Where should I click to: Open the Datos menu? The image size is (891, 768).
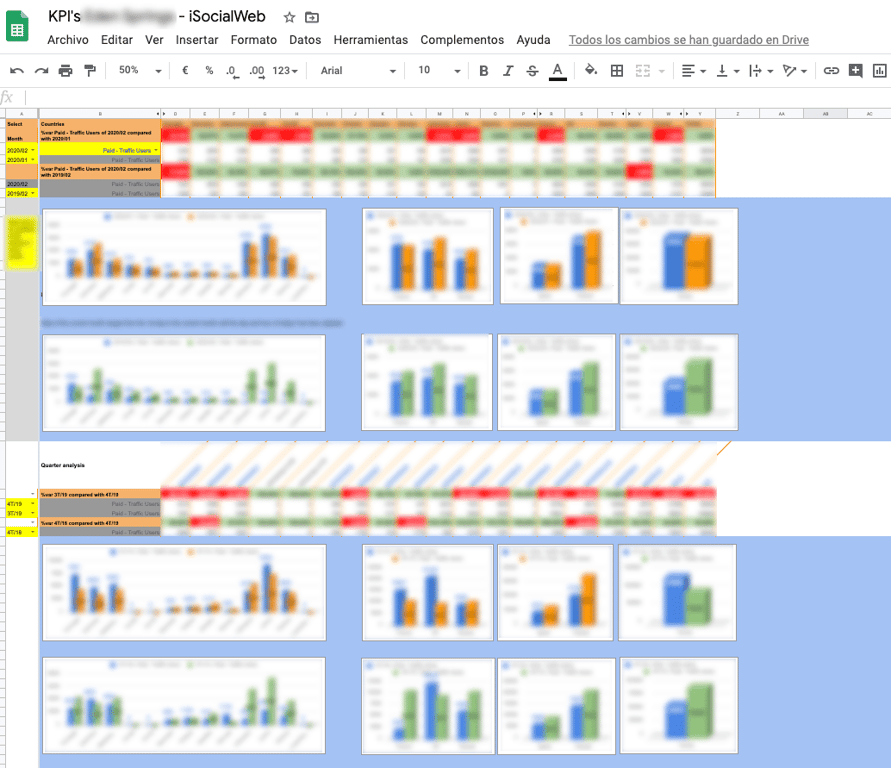point(305,40)
